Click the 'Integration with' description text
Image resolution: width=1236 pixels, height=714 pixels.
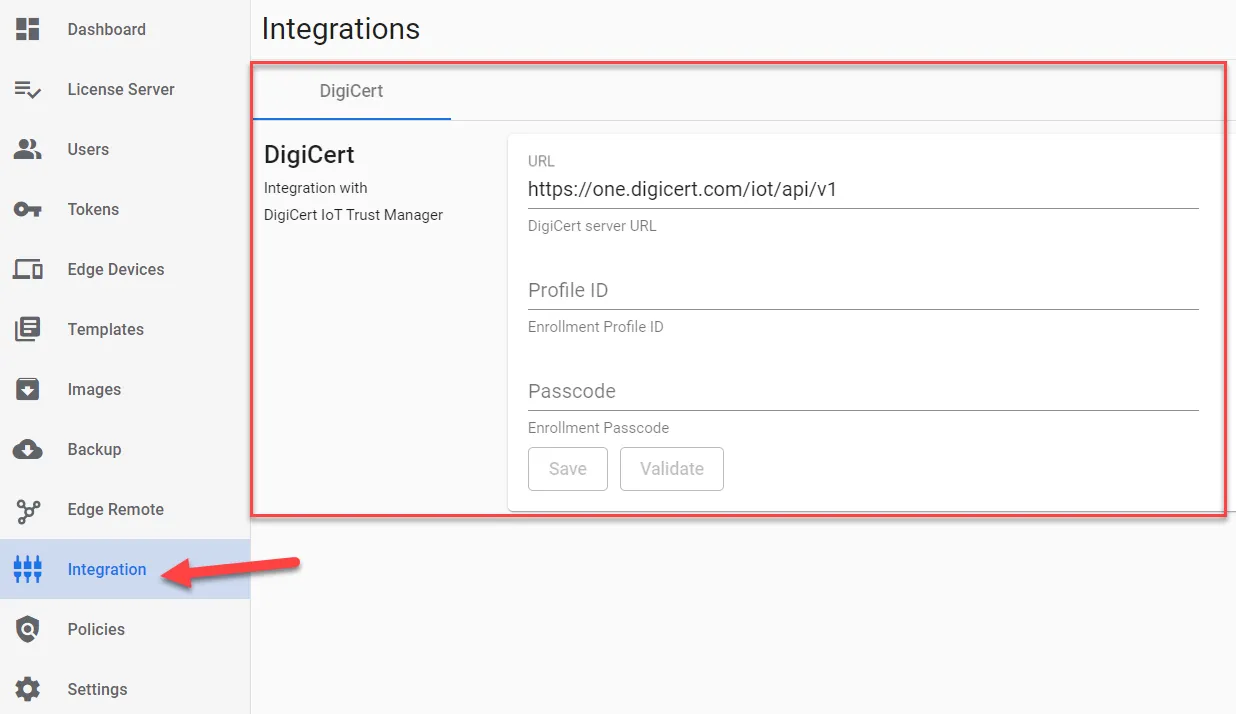[x=316, y=188]
